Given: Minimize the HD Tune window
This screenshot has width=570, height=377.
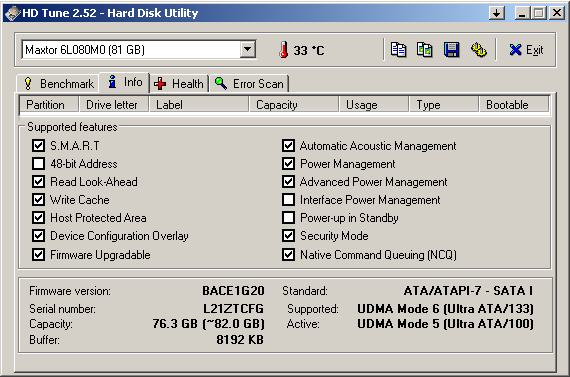Looking at the screenshot, I should pos(522,13).
